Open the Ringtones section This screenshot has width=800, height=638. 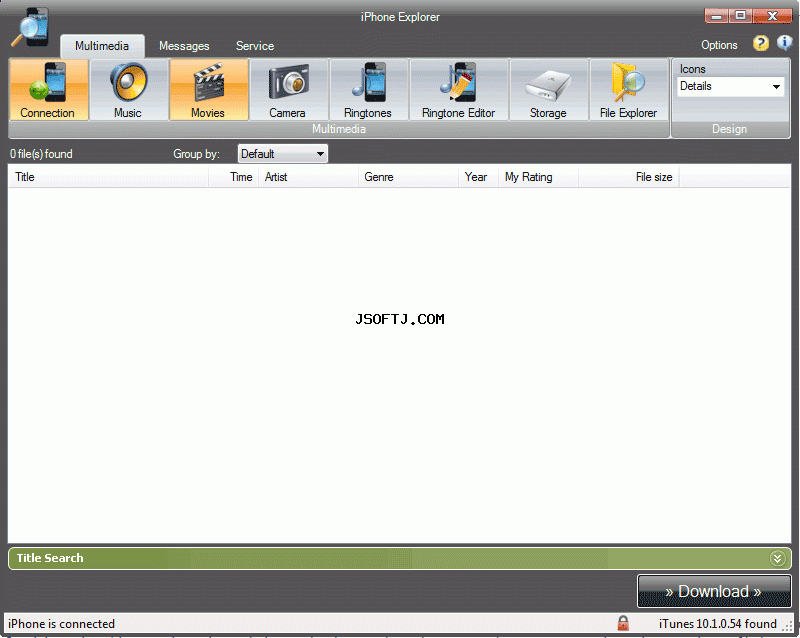pos(369,90)
